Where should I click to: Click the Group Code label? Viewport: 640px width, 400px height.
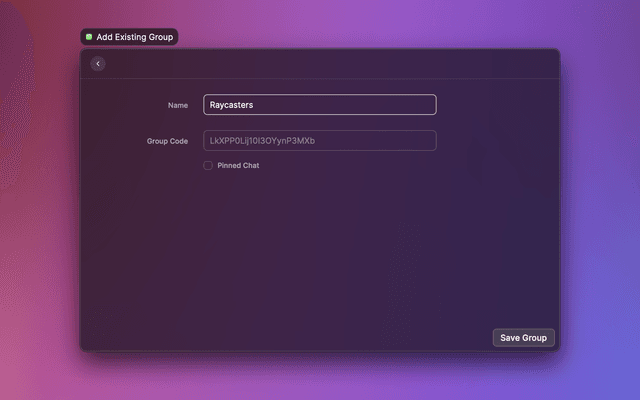click(x=167, y=141)
